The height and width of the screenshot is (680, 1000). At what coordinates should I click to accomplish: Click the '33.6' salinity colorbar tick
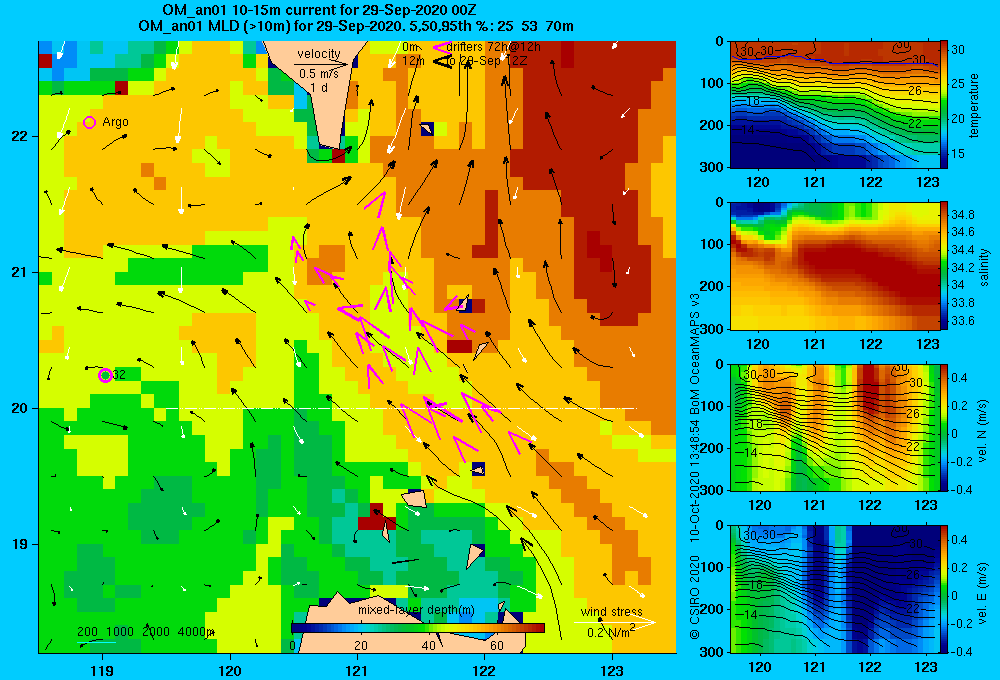click(962, 321)
